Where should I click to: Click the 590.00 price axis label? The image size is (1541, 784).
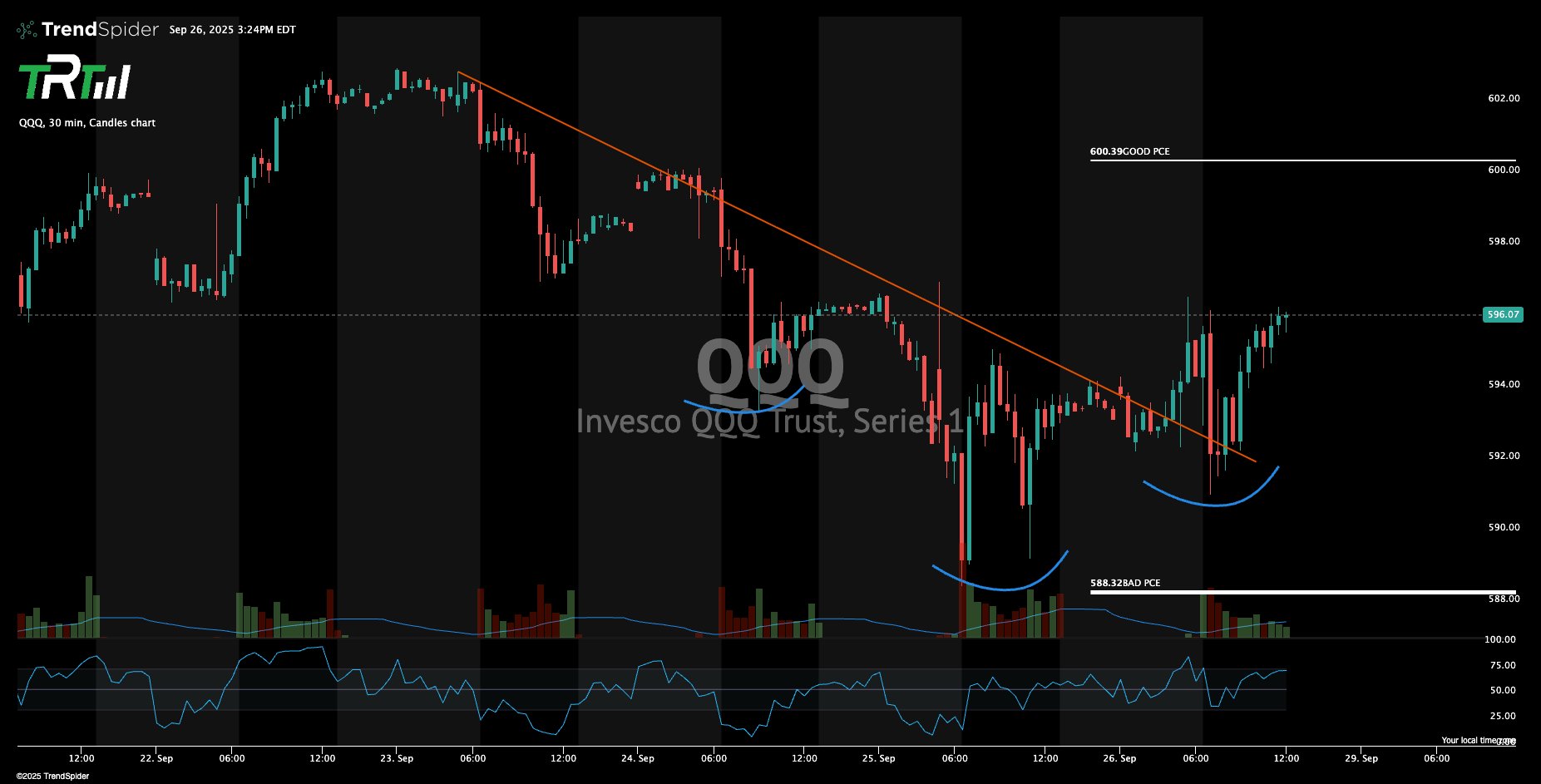click(1504, 527)
